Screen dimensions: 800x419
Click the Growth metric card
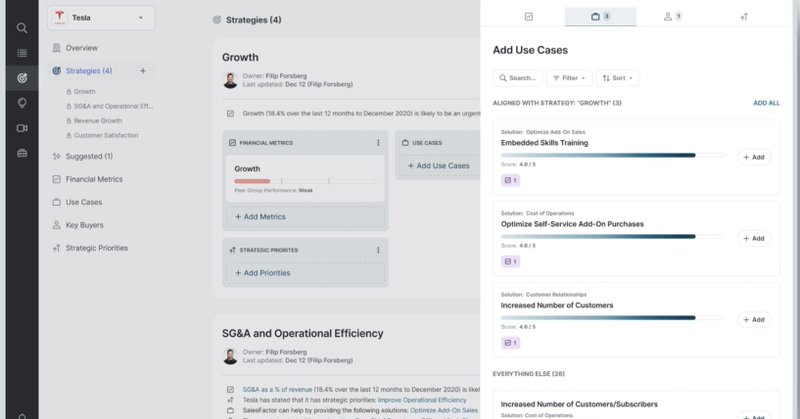pyautogui.click(x=305, y=179)
